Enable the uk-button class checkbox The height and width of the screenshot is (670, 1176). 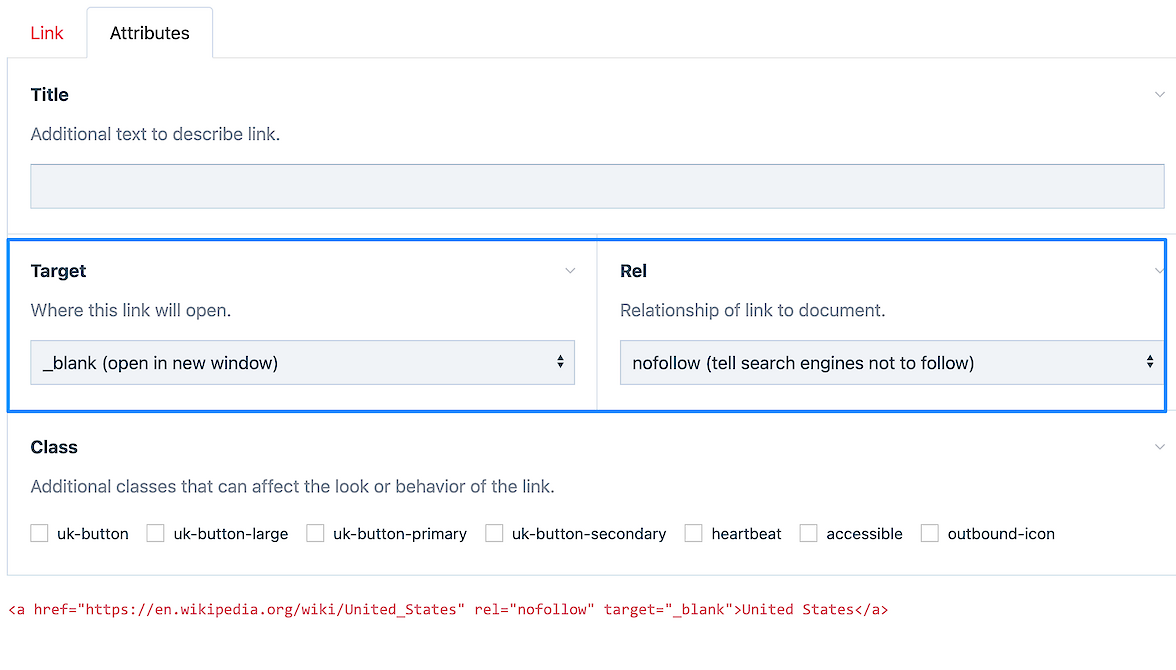(40, 534)
